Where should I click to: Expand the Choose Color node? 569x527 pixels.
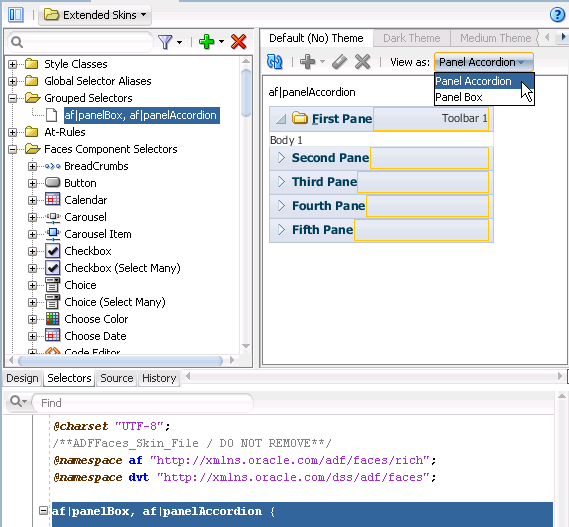[32, 319]
